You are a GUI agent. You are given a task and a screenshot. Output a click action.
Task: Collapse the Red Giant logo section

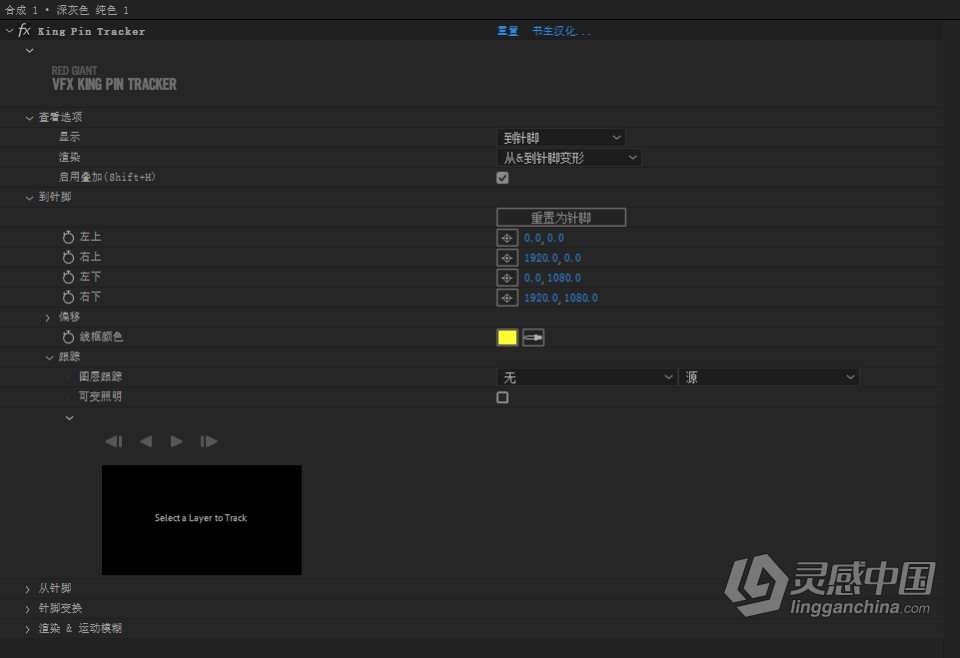tap(29, 51)
